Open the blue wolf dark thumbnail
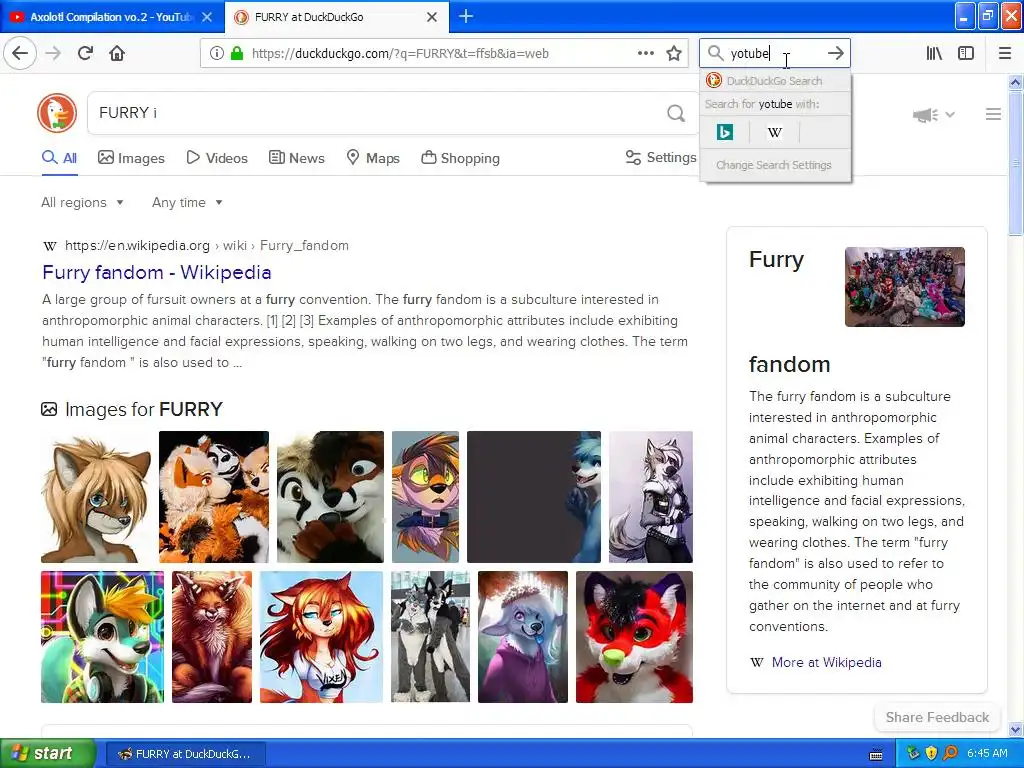This screenshot has height=768, width=1024. 534,497
